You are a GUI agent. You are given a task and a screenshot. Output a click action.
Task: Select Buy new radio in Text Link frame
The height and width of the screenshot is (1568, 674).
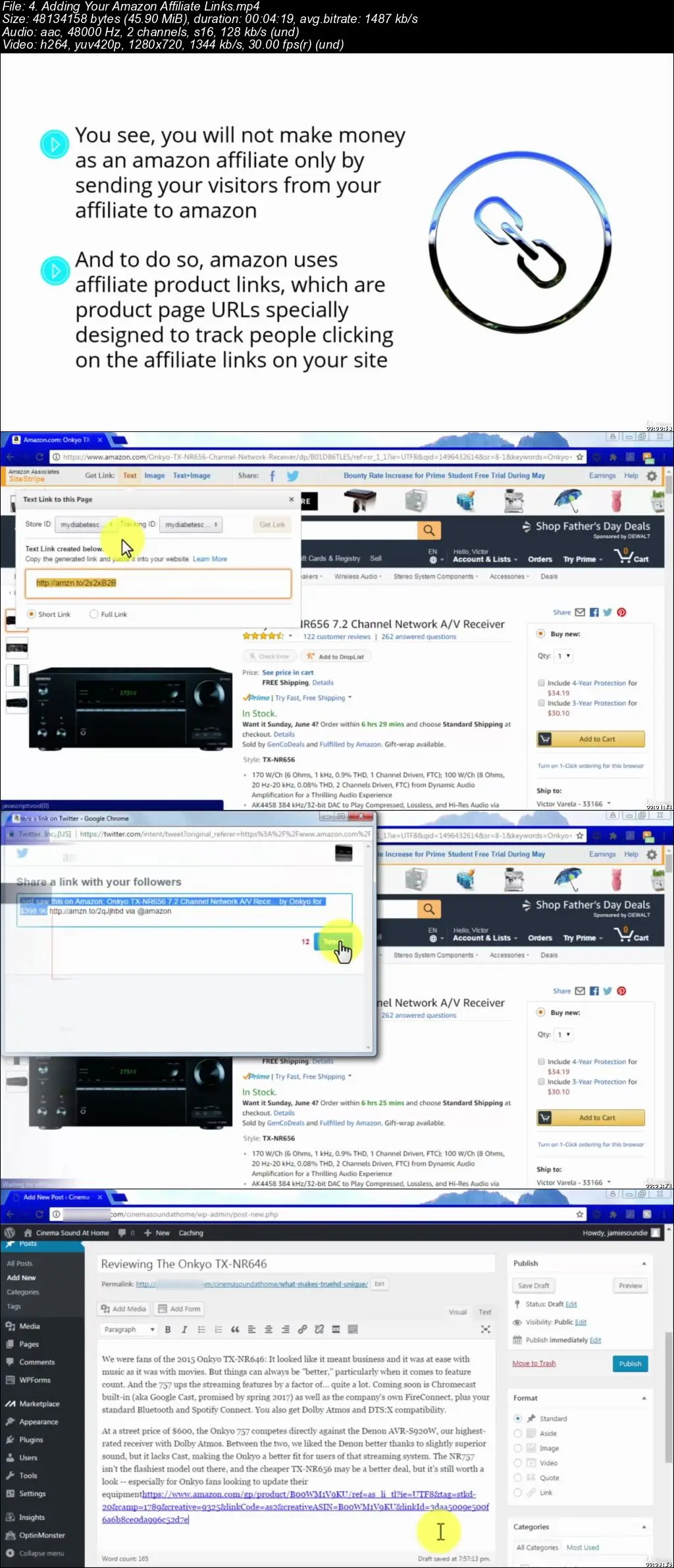541,634
